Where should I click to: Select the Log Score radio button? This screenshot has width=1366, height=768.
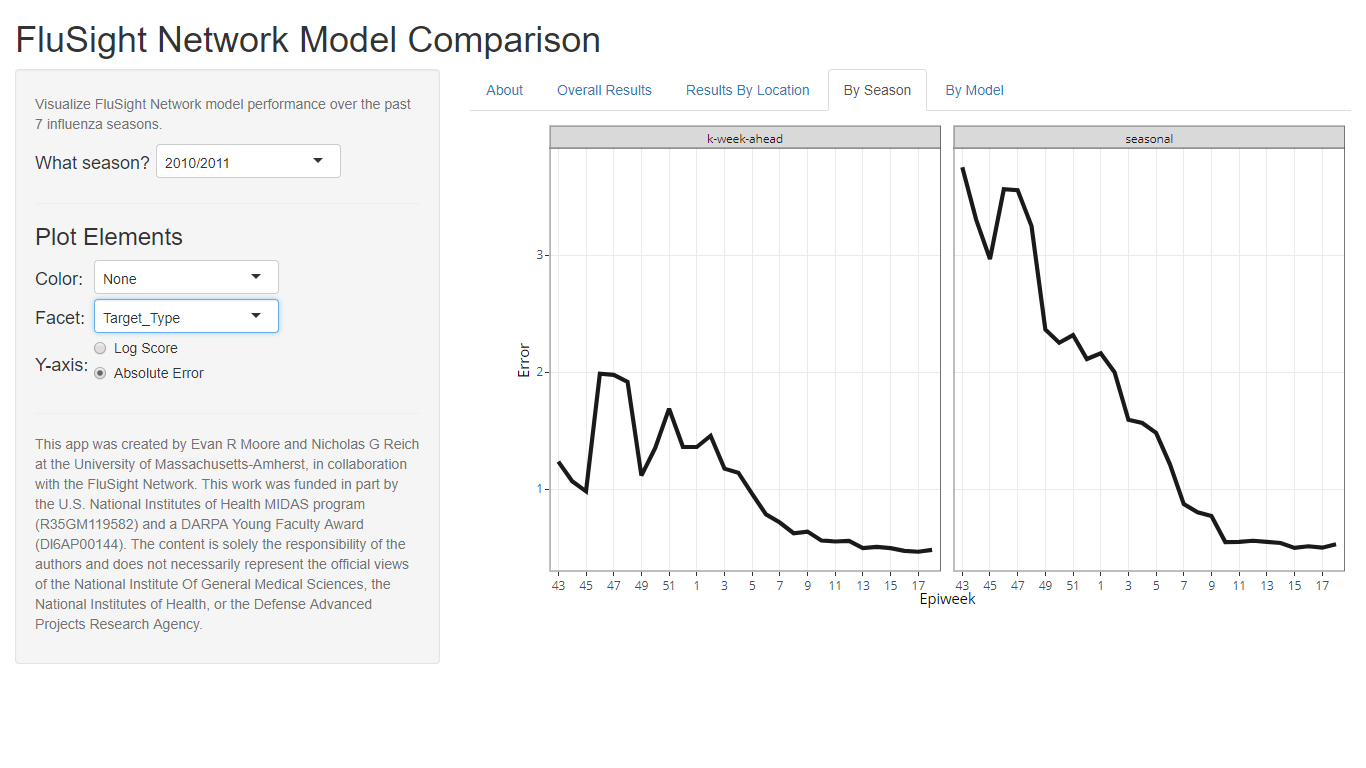click(100, 348)
